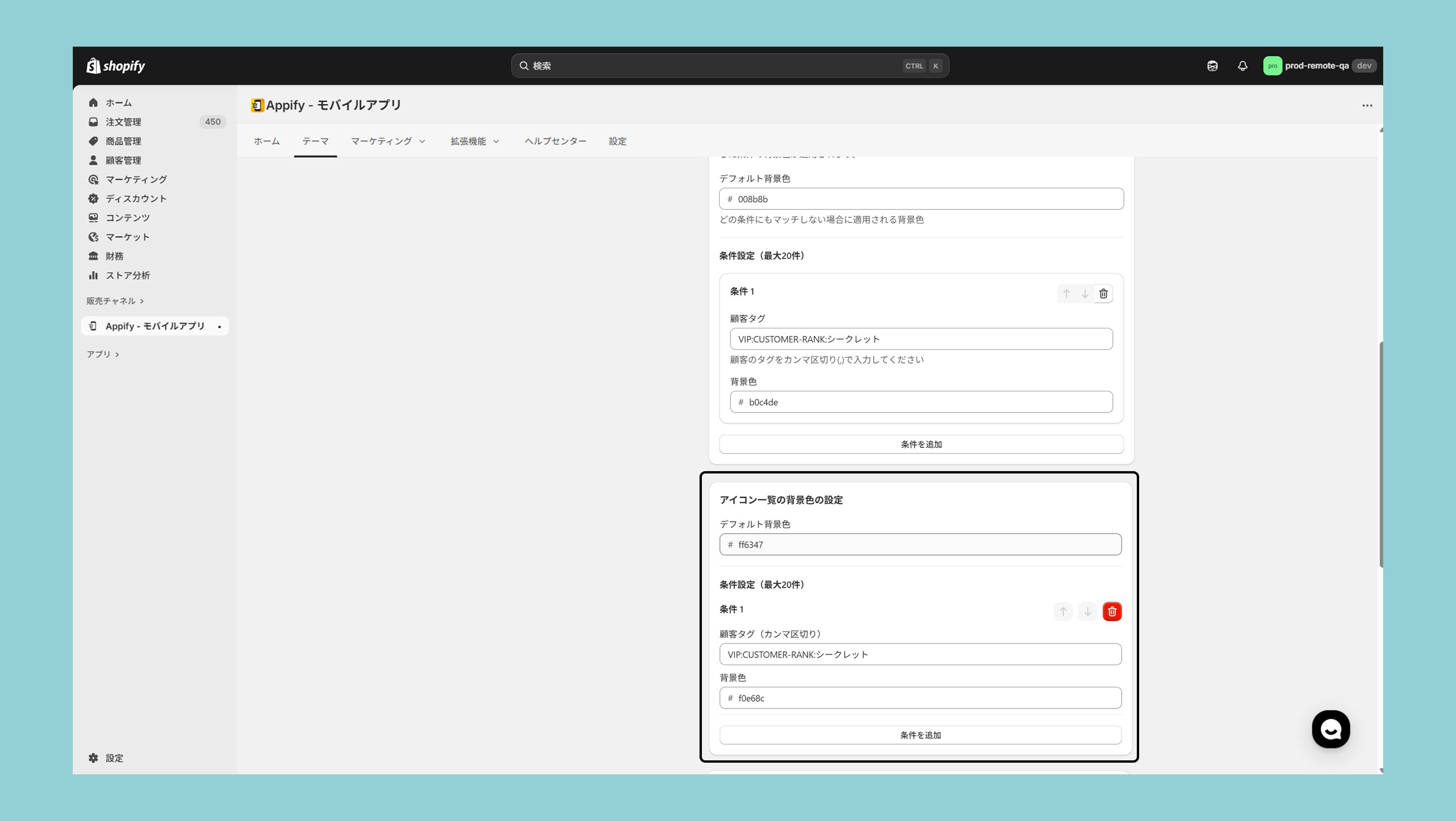Screen dimensions: 1456x821
Task: Click the 検索 search bar
Action: [729, 66]
